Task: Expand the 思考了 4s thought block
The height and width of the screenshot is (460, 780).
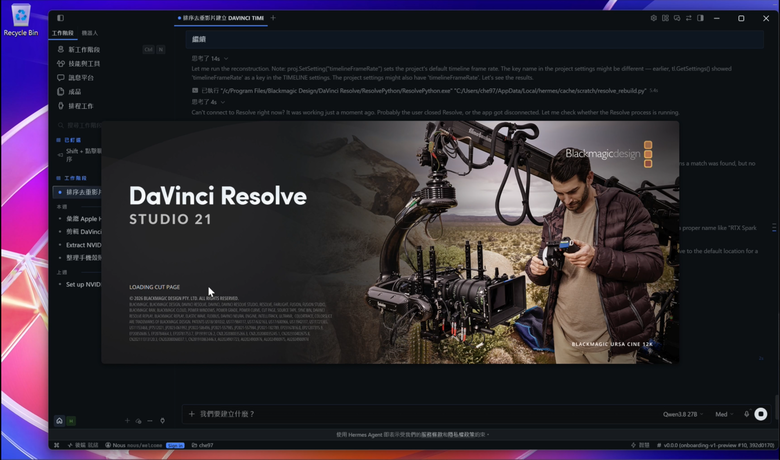Action: 208,102
